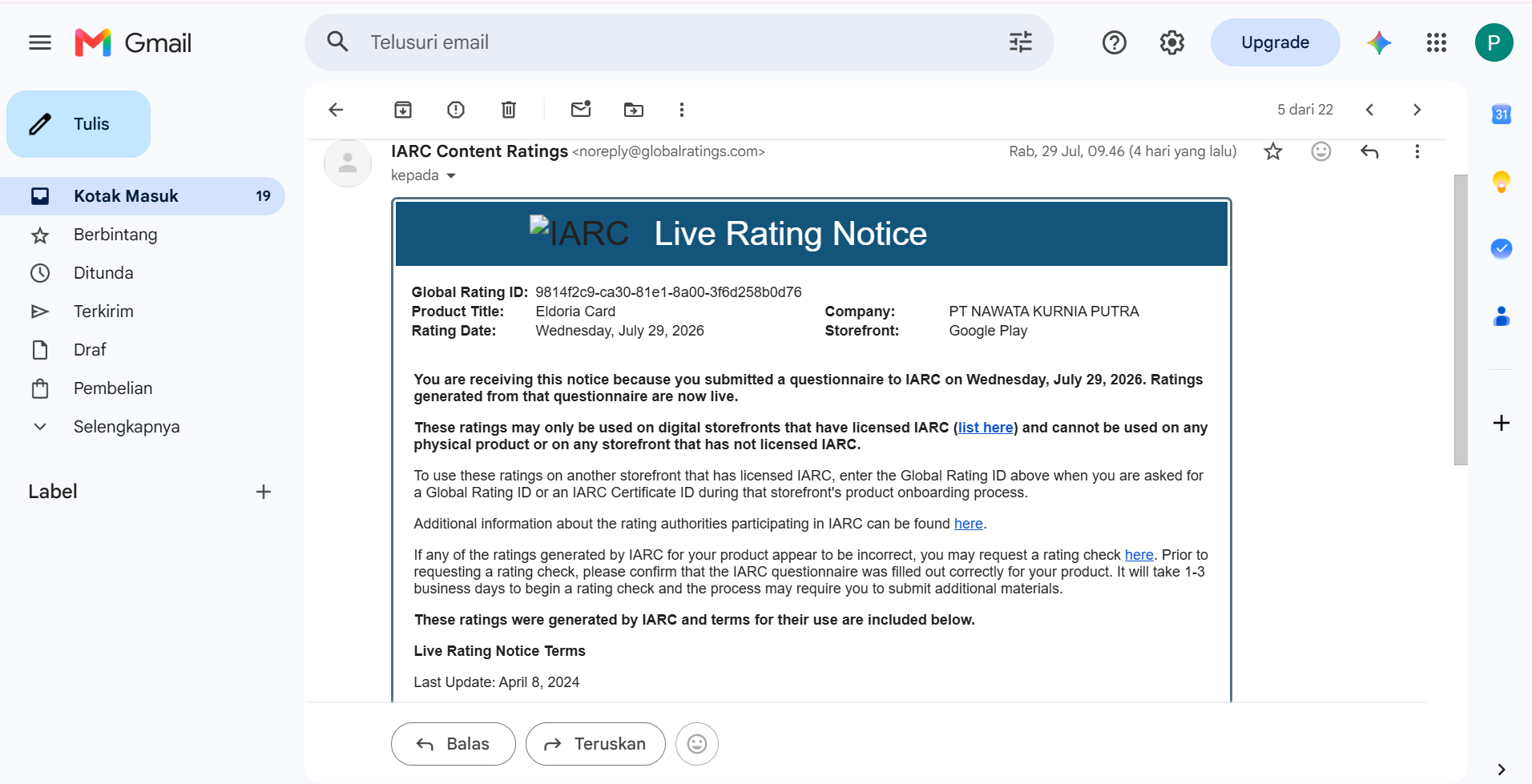Click the product title Eldoria Card

[575, 312]
